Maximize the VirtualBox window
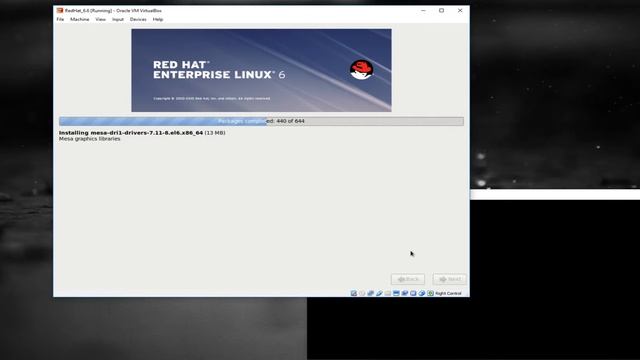Screen dimensions: 640x360 pyautogui.click(x=442, y=11)
